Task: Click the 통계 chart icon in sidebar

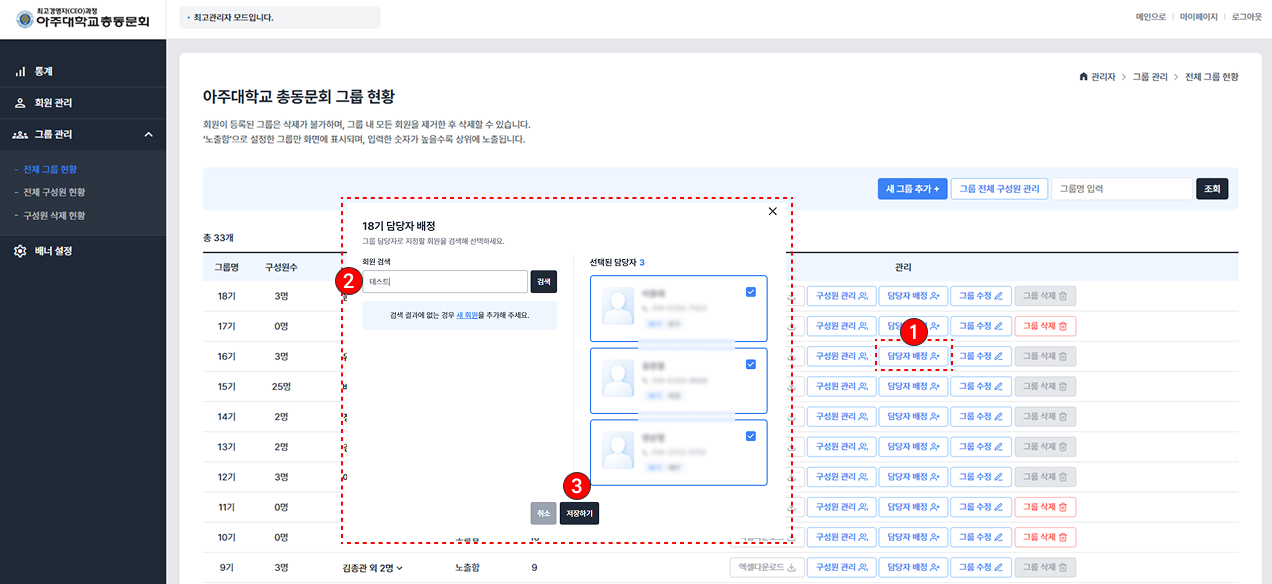Action: (x=20, y=72)
